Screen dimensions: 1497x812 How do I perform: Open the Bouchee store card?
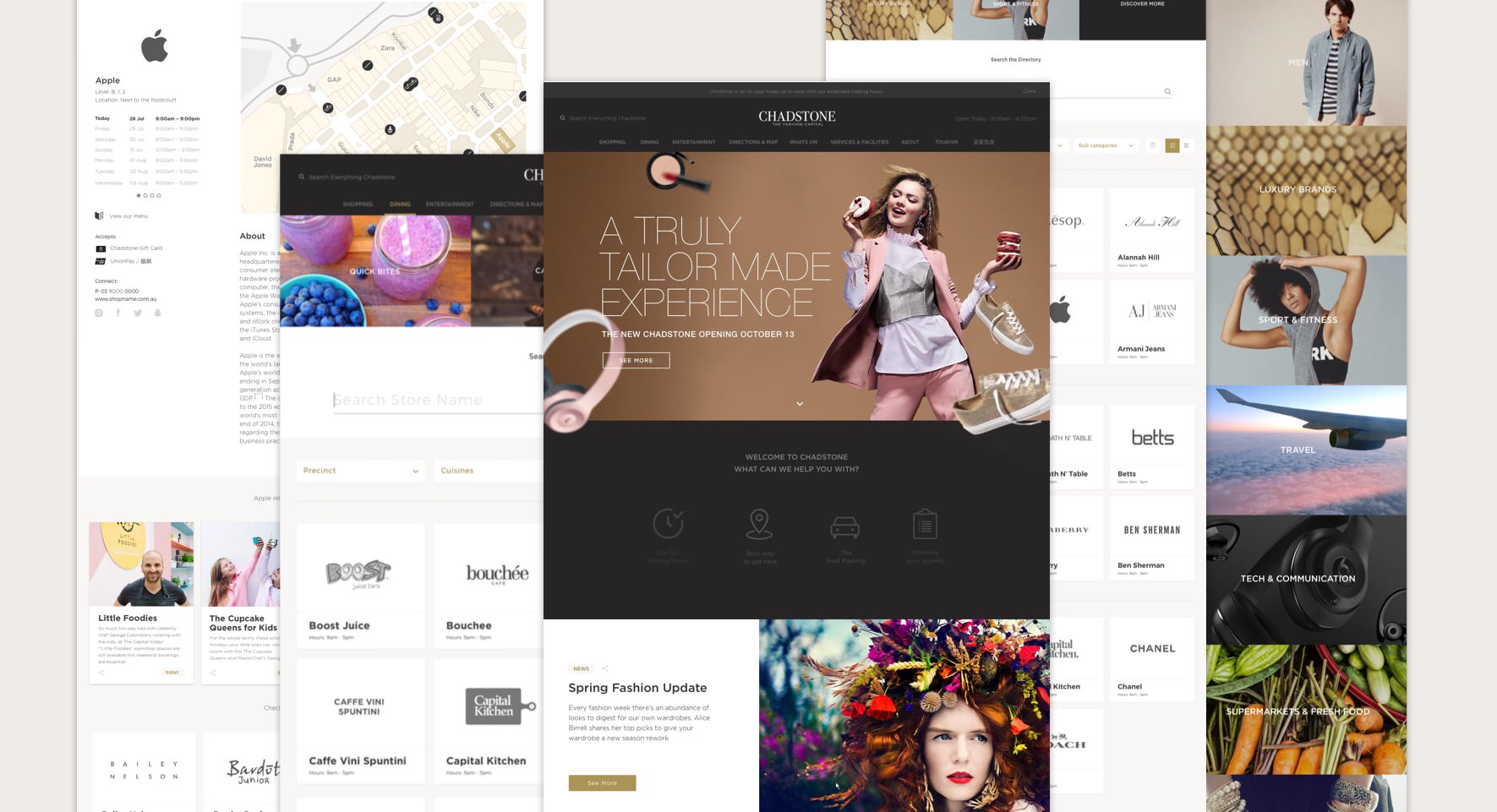(489, 586)
